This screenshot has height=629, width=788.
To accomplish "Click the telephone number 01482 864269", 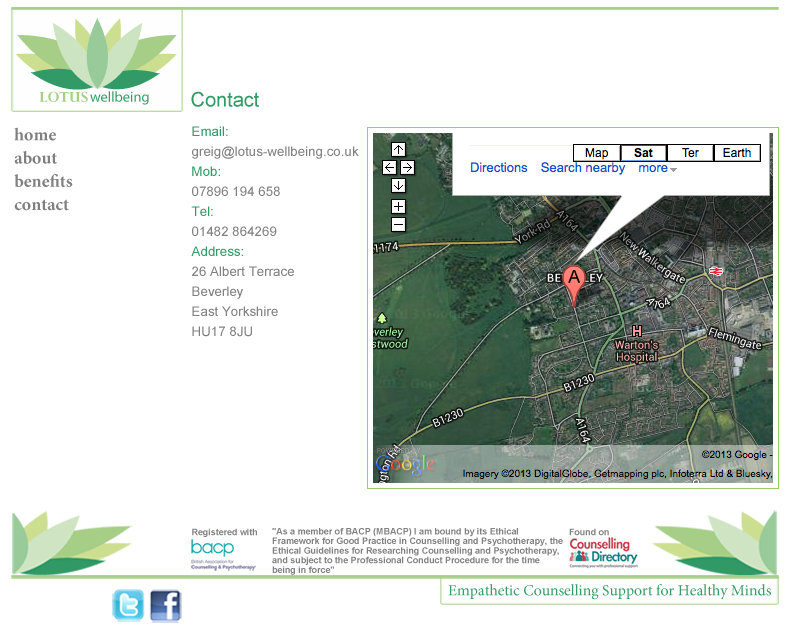I will coord(234,232).
